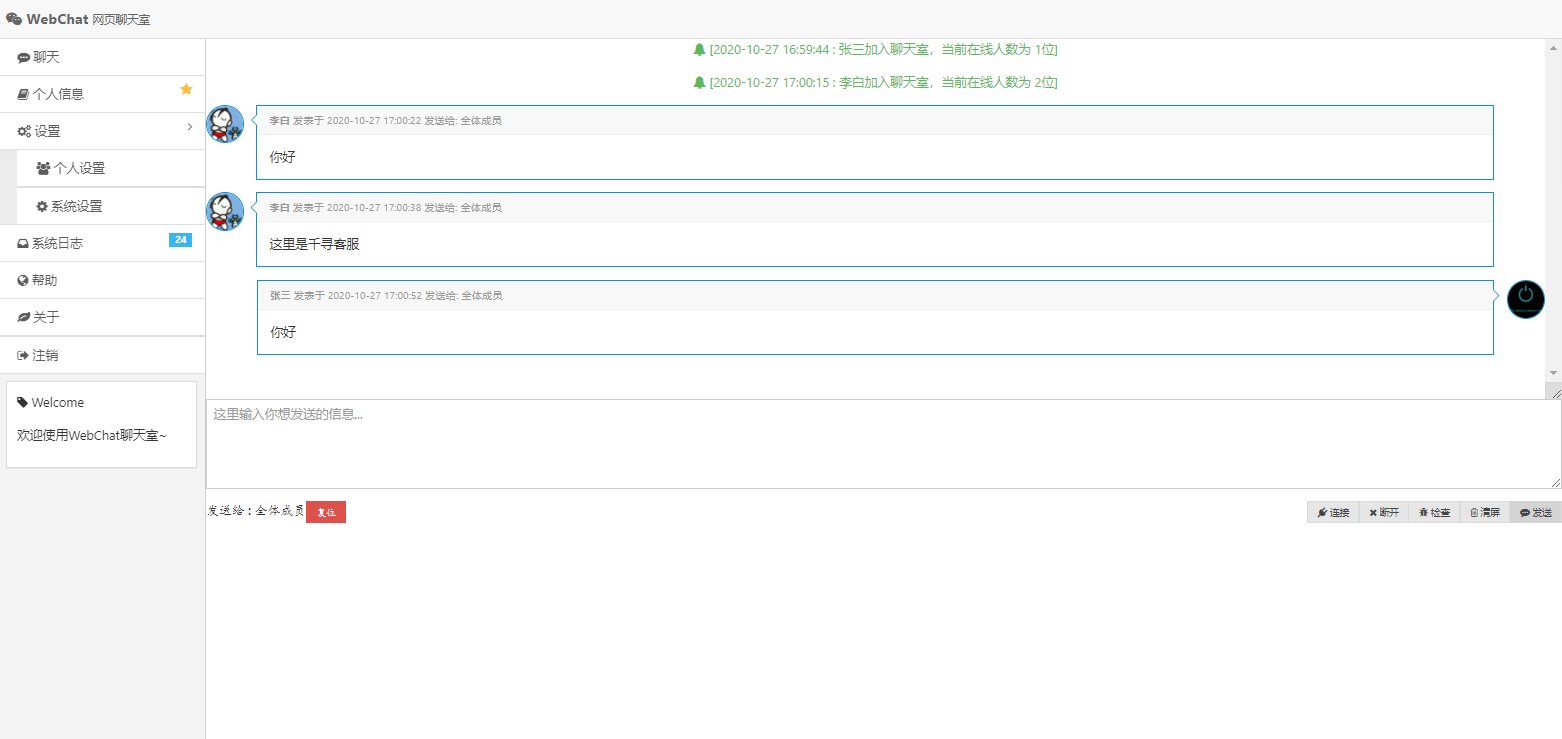Click 注销 to log out

coord(103,355)
